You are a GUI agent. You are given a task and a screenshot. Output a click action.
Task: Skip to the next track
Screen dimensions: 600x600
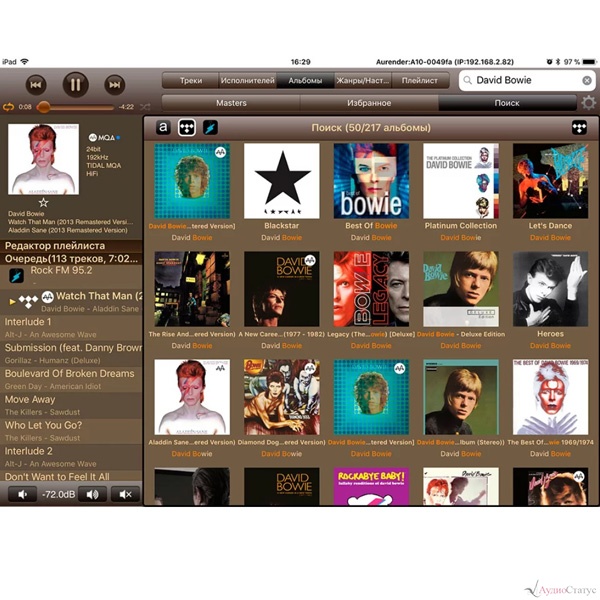[x=115, y=85]
